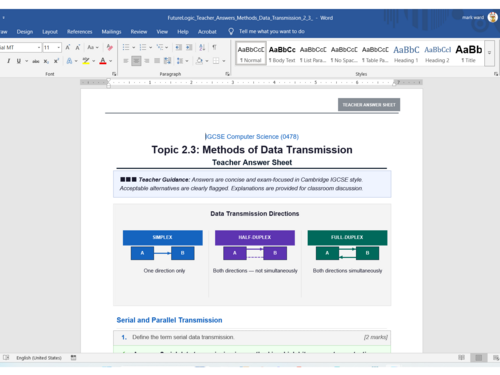Open the Layout tab

(50, 32)
